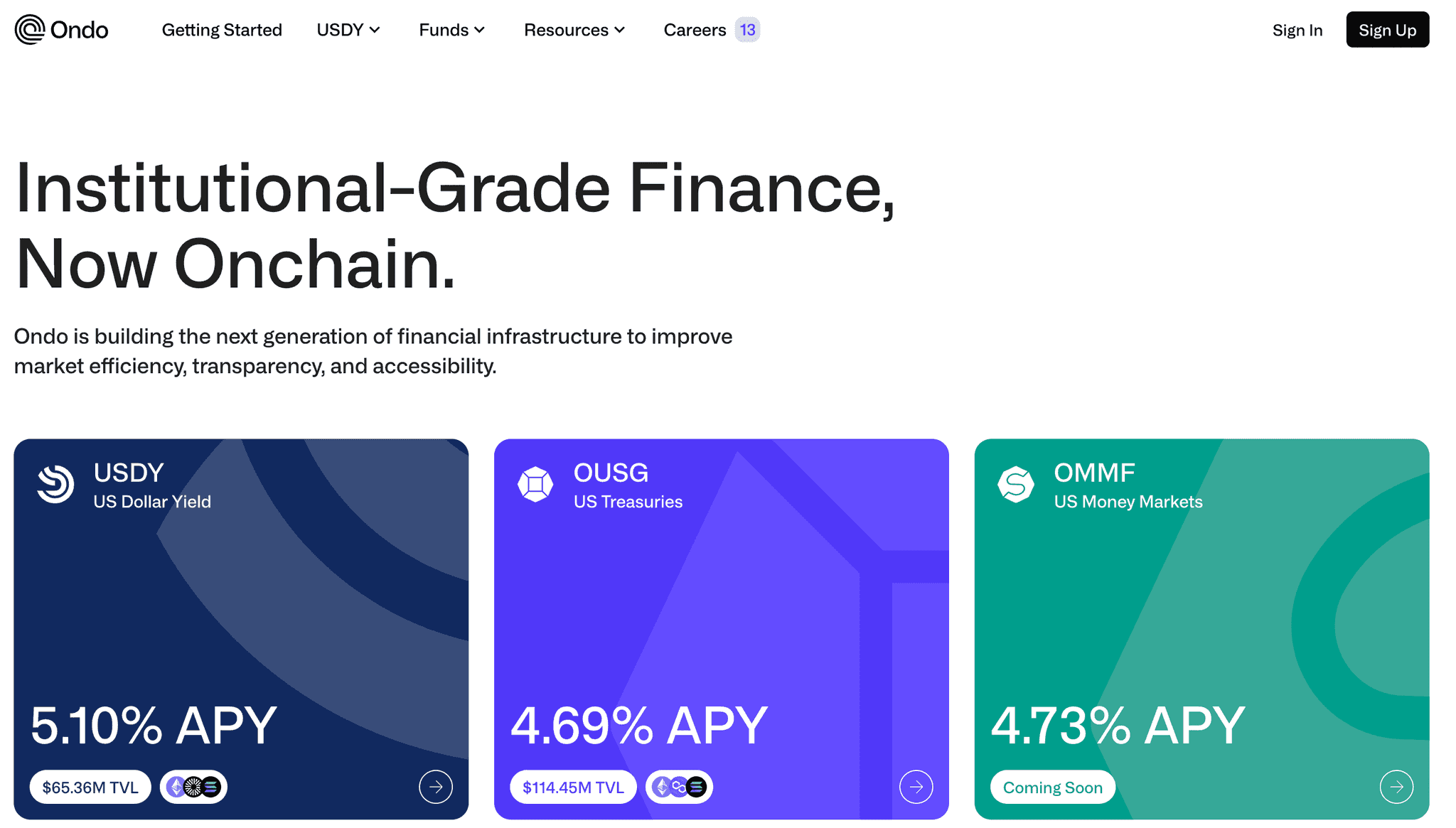
Task: Click the Coming Soon badge on OMMF
Action: (1052, 787)
